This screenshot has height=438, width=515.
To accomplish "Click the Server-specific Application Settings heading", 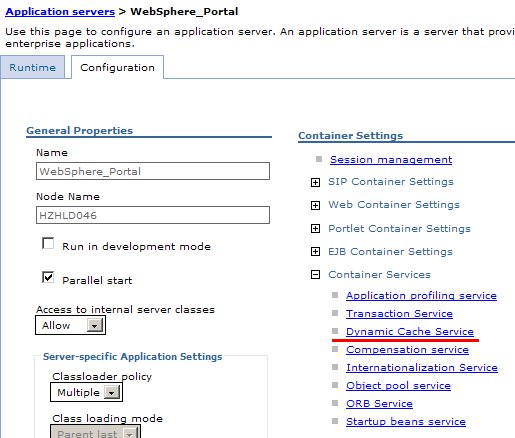I will [133, 357].
